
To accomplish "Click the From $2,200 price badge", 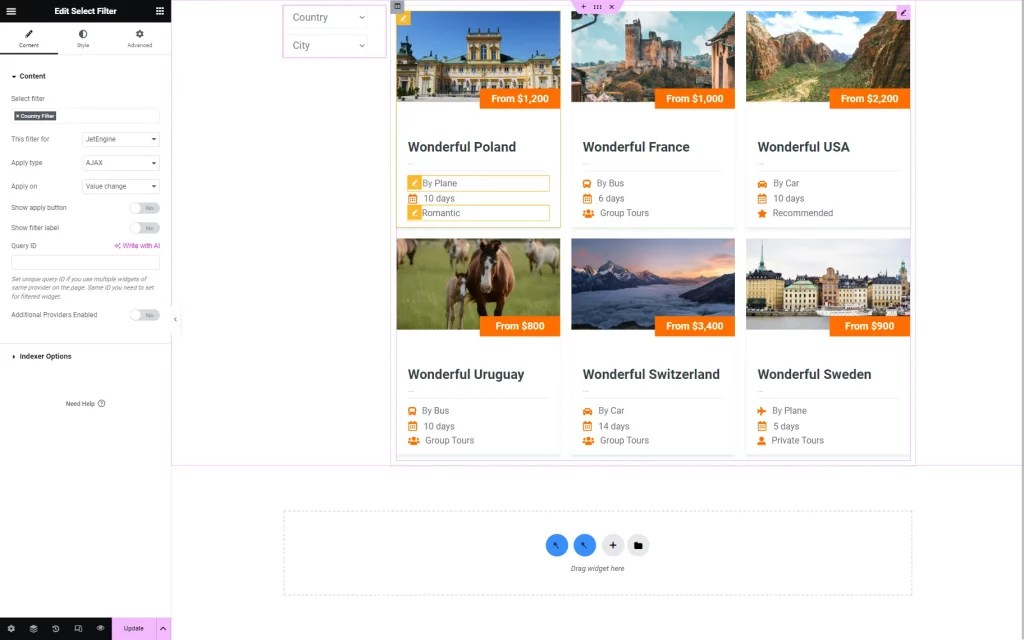I will point(869,99).
